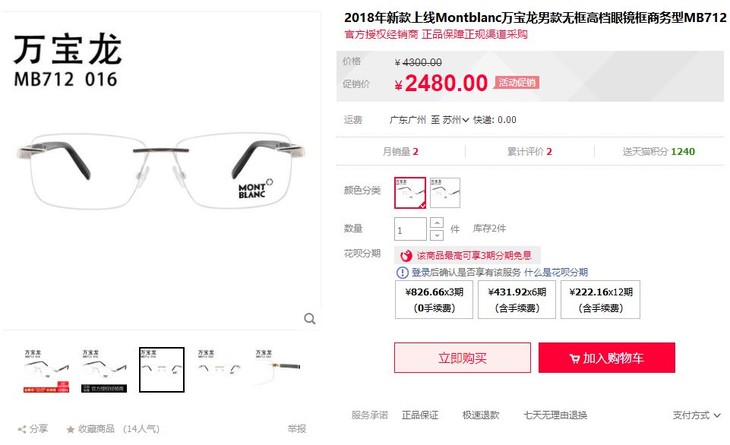Open the 苏州 destination dropdown

pos(455,120)
